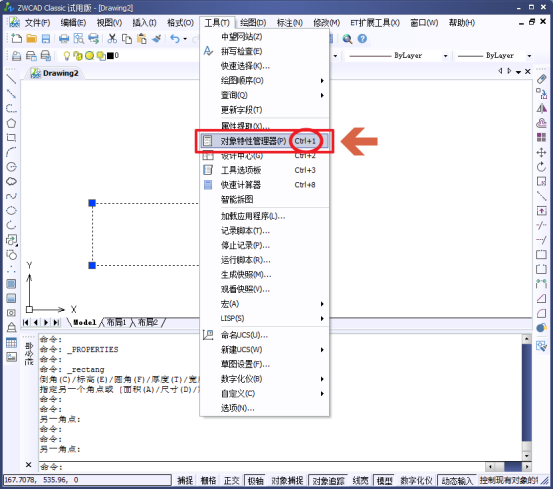
Task: Toggle 对象捕捉 object snap in status bar
Action: pyautogui.click(x=287, y=480)
